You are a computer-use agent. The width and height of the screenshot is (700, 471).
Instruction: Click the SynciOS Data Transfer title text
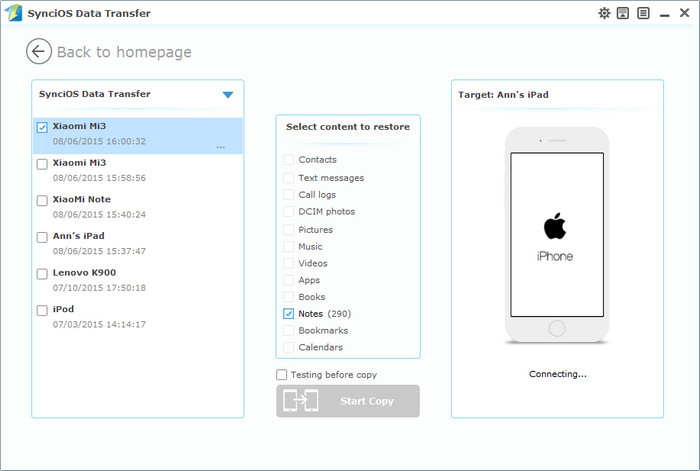coord(89,13)
